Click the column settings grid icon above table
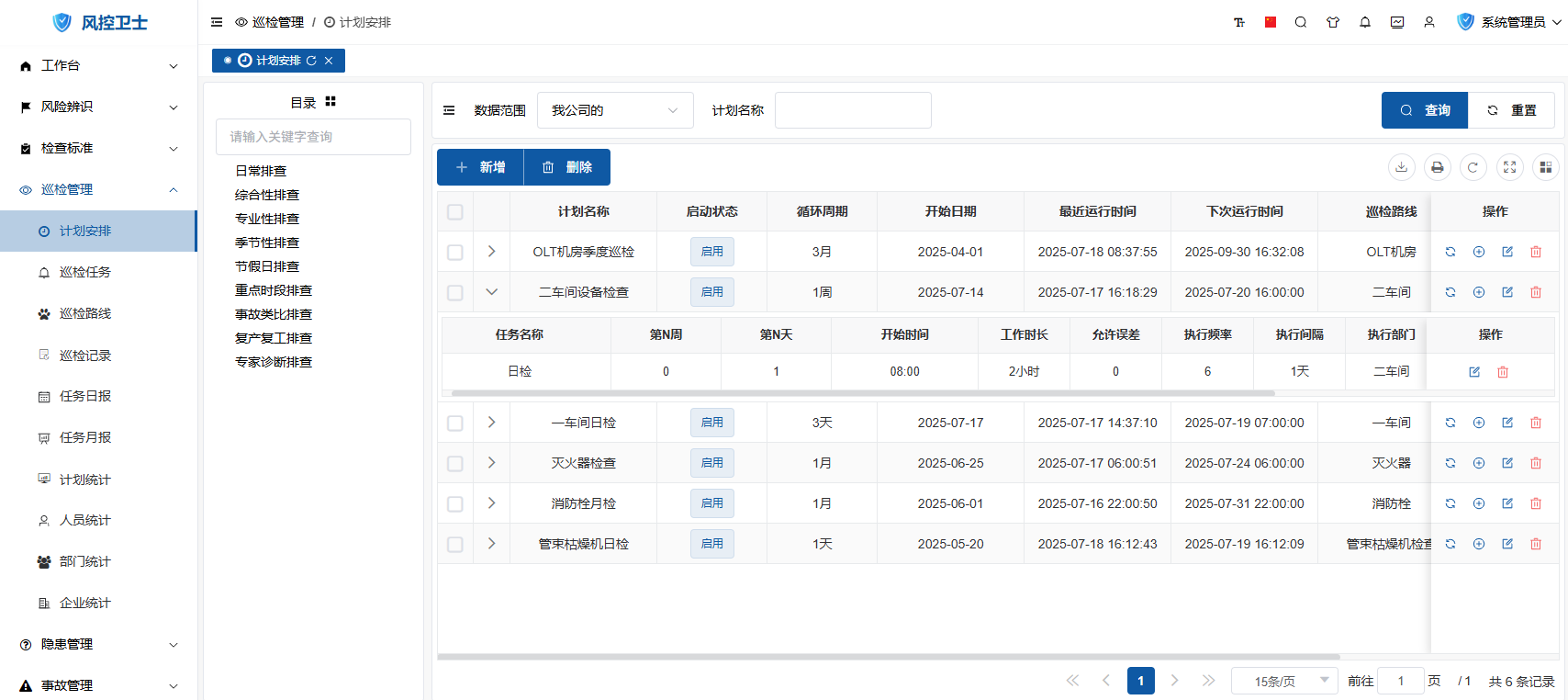This screenshot has height=700, width=1568. point(1546,167)
